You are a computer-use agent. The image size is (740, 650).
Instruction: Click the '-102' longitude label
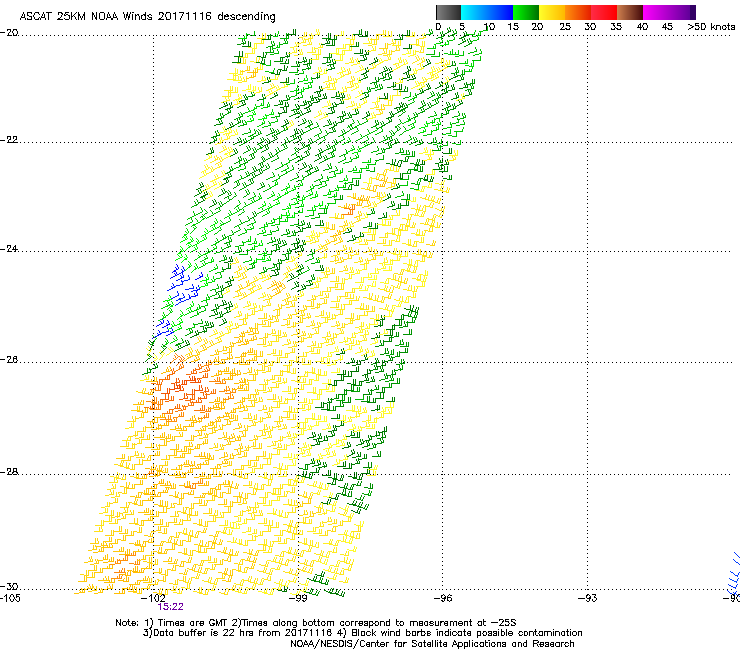tap(154, 598)
